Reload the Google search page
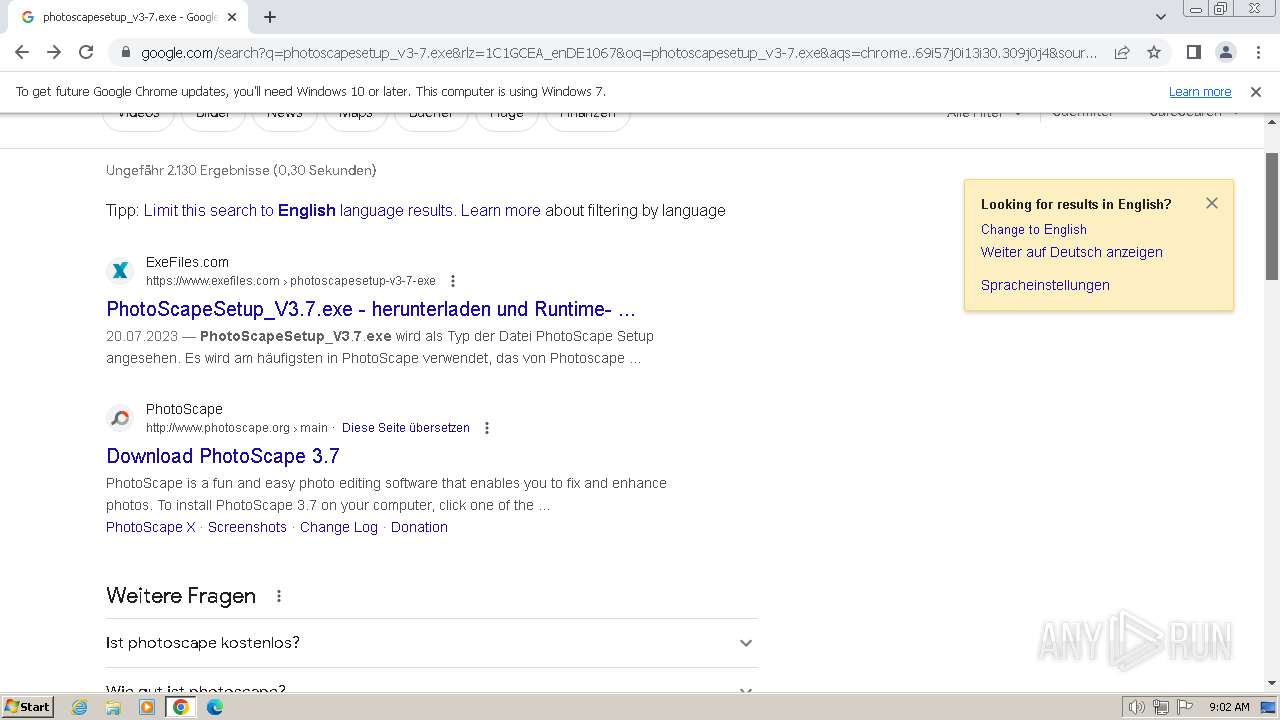 click(x=86, y=52)
